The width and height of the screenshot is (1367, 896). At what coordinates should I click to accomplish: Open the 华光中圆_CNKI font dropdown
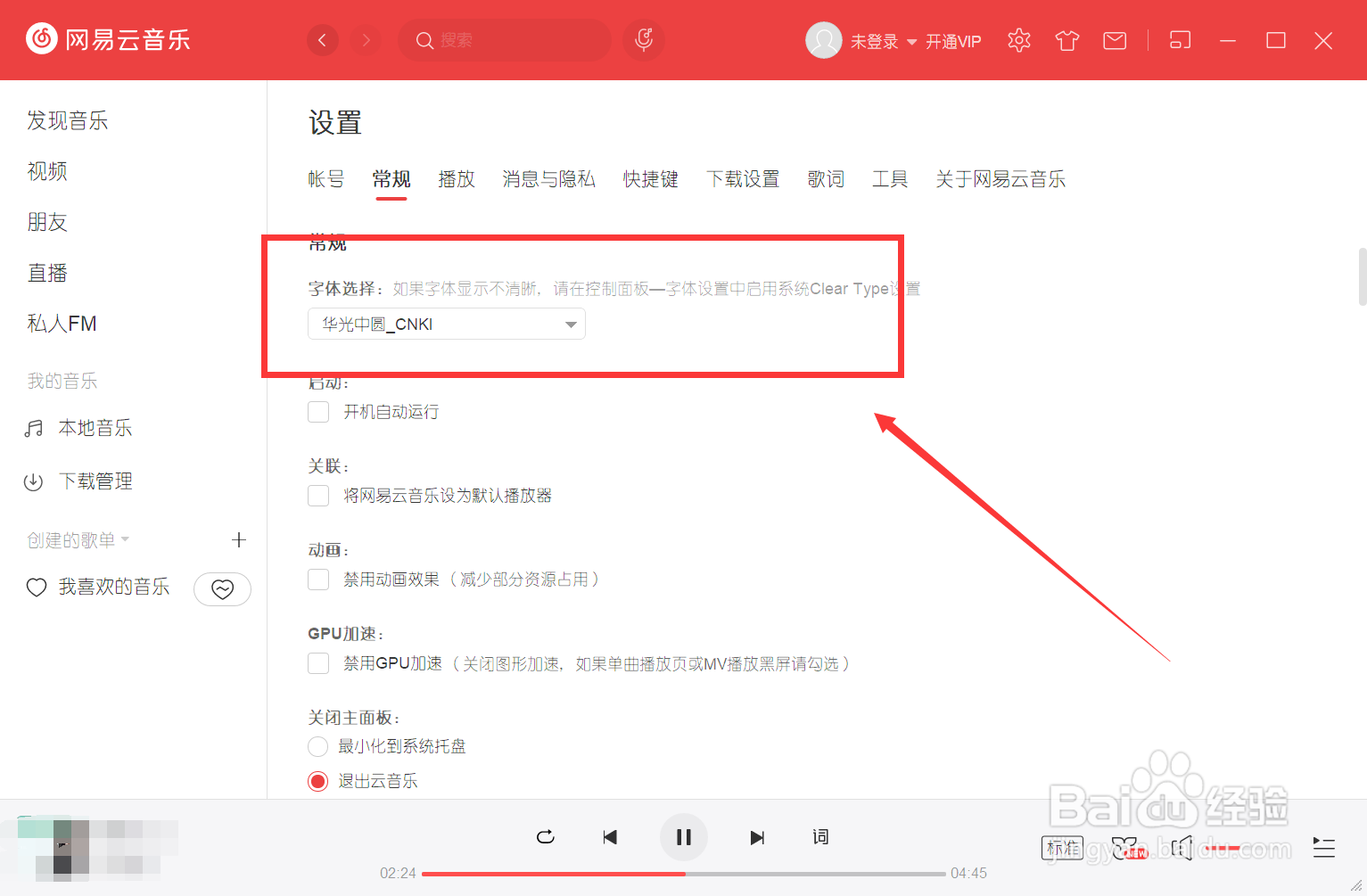446,324
